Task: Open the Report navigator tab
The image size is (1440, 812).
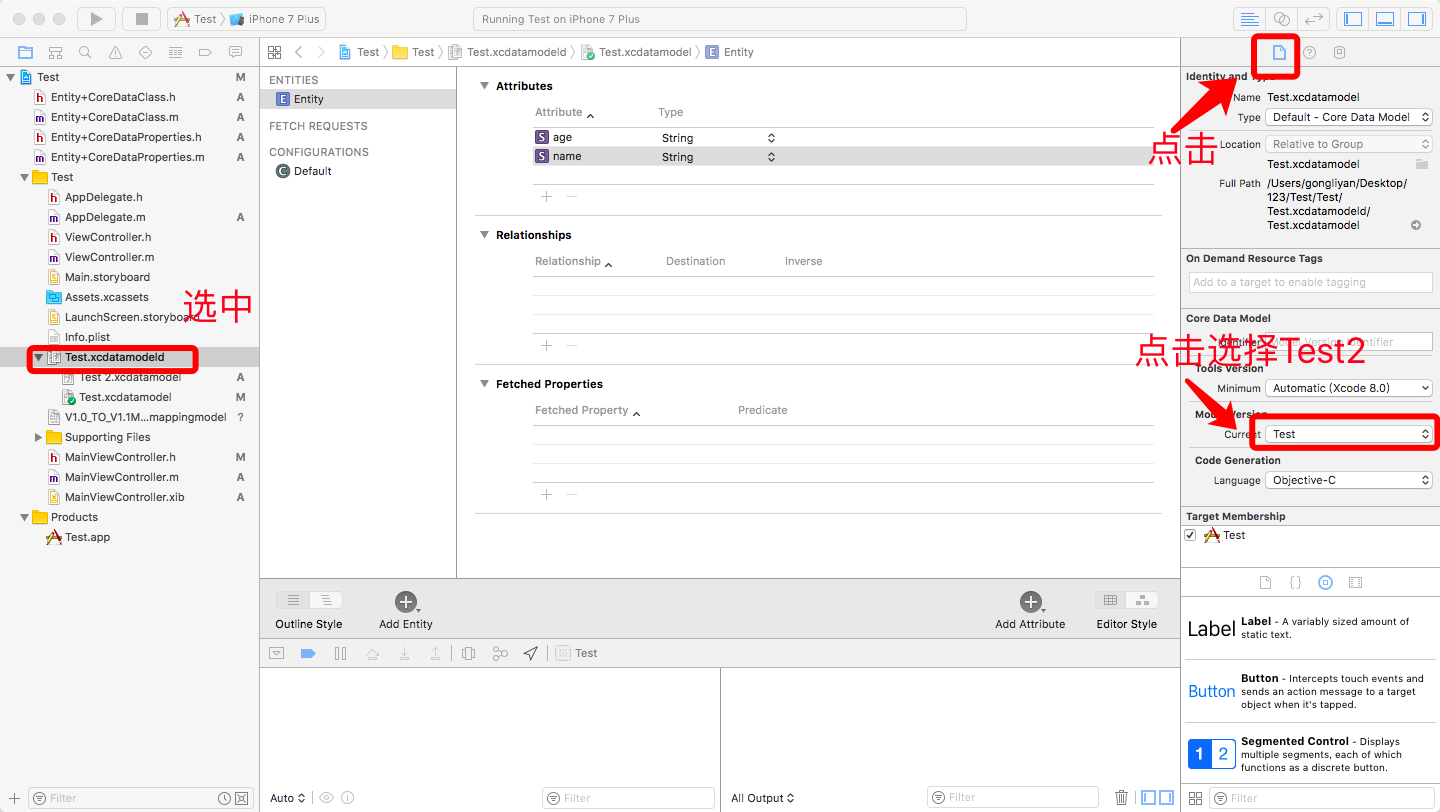Action: [235, 52]
